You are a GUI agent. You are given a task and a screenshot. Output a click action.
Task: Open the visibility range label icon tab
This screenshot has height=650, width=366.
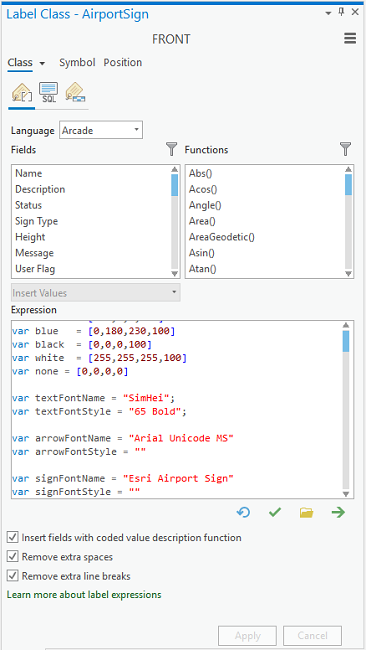(75, 93)
